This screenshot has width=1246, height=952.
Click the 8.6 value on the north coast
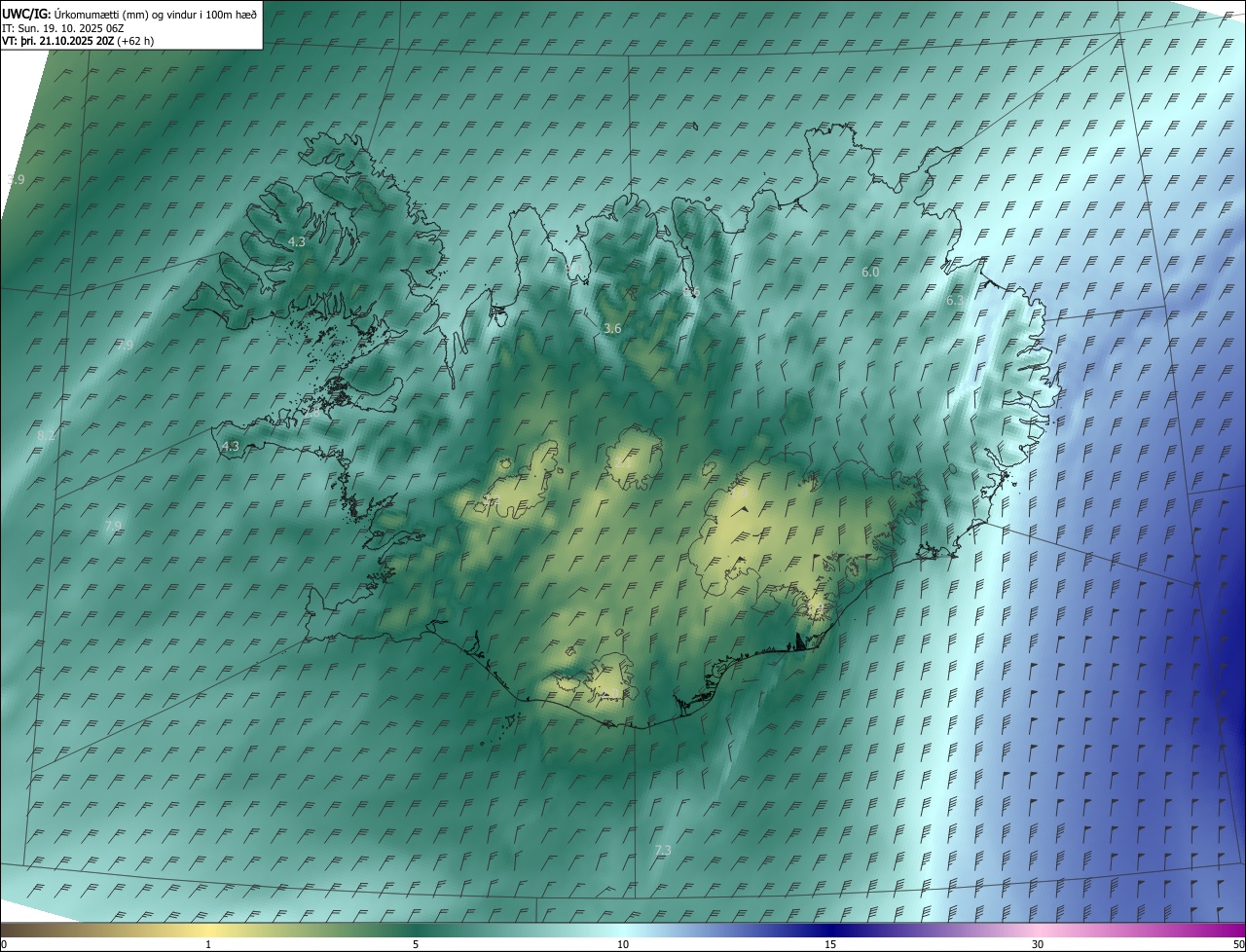(x=691, y=291)
